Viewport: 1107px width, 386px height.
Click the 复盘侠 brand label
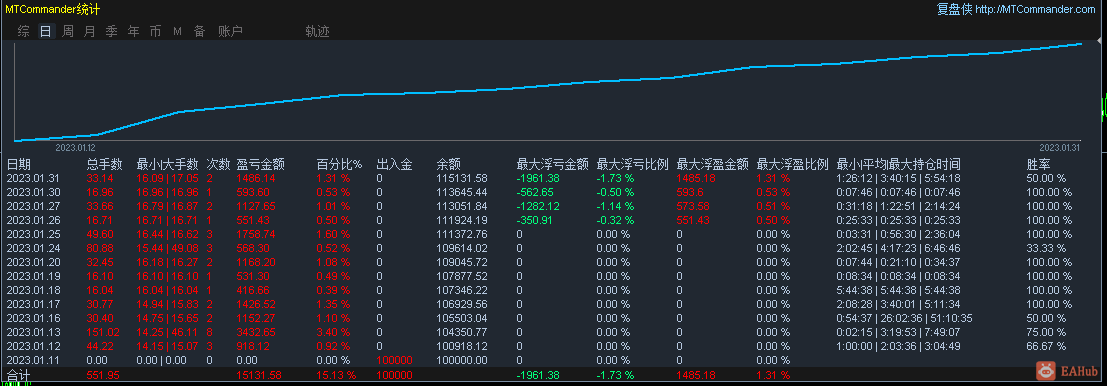point(954,9)
